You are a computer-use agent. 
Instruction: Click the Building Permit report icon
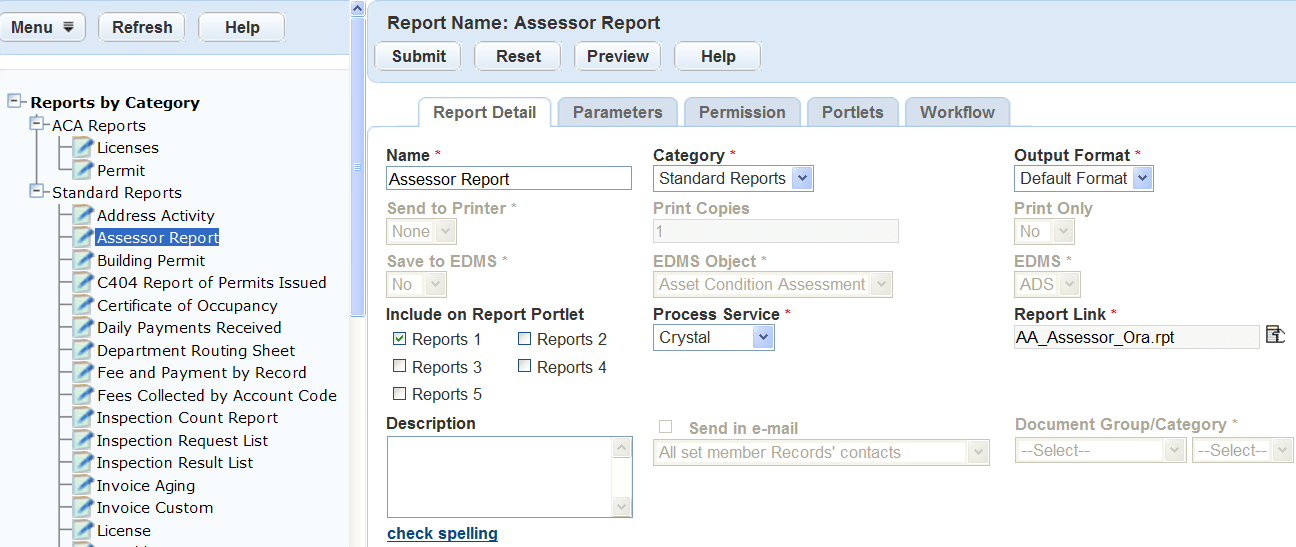84,260
